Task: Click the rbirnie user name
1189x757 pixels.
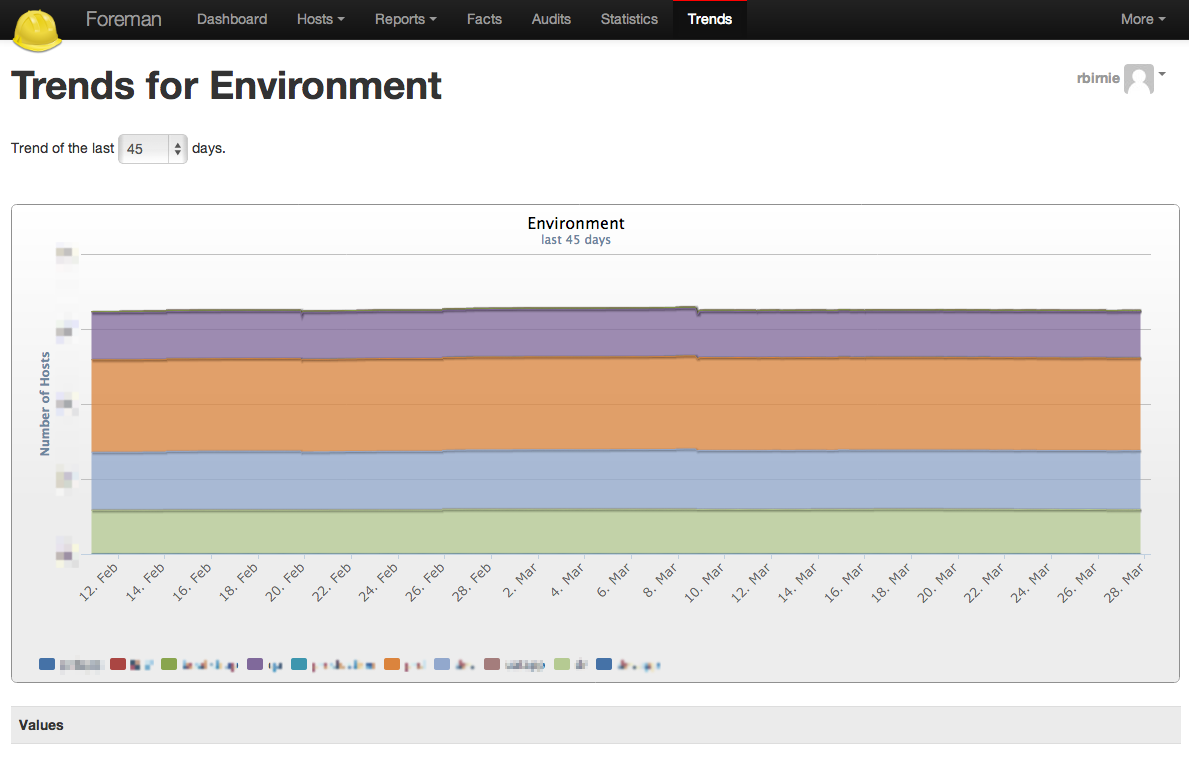Action: click(1097, 78)
